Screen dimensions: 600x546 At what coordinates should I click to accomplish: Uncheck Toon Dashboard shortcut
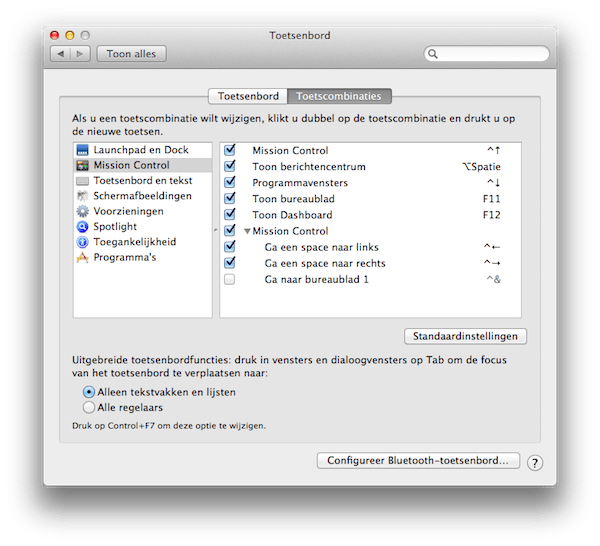coord(230,214)
